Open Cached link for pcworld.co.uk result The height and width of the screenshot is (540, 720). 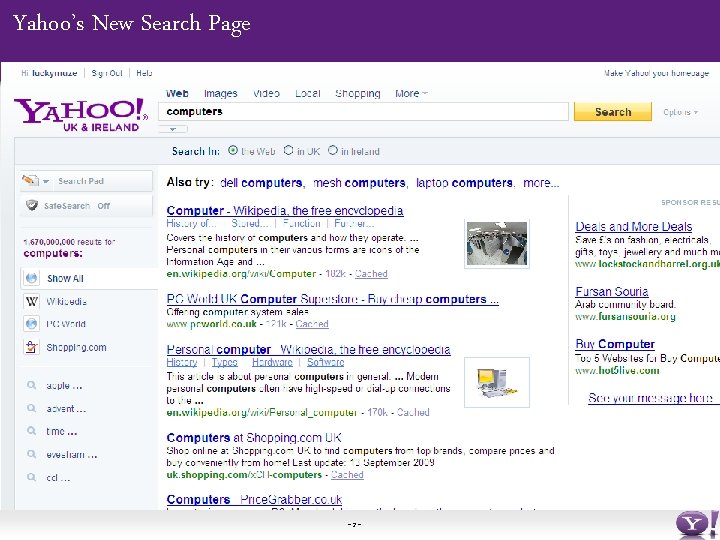click(312, 324)
